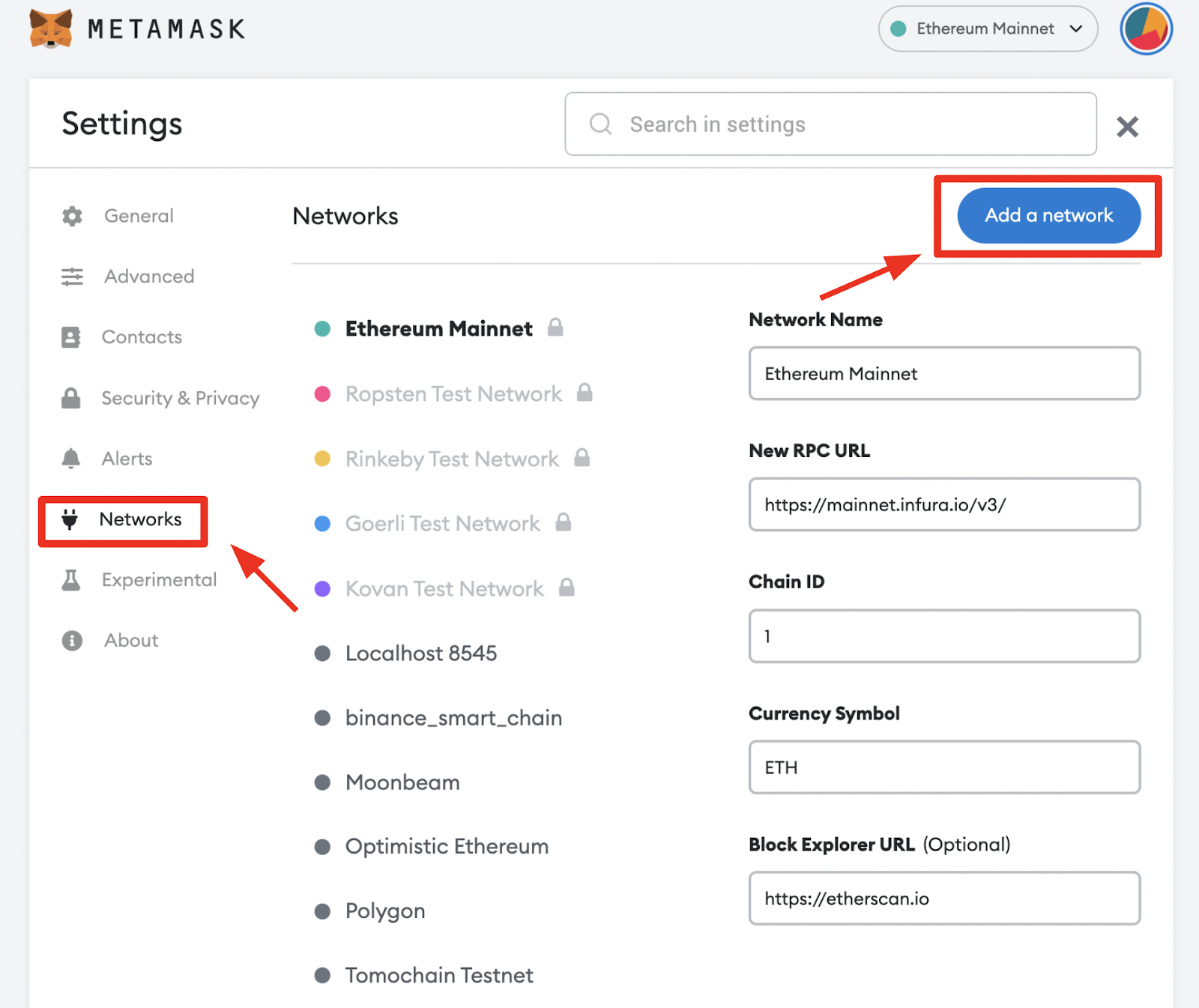This screenshot has height=1008, width=1199.
Task: Click the Chain ID field label
Action: point(786,582)
